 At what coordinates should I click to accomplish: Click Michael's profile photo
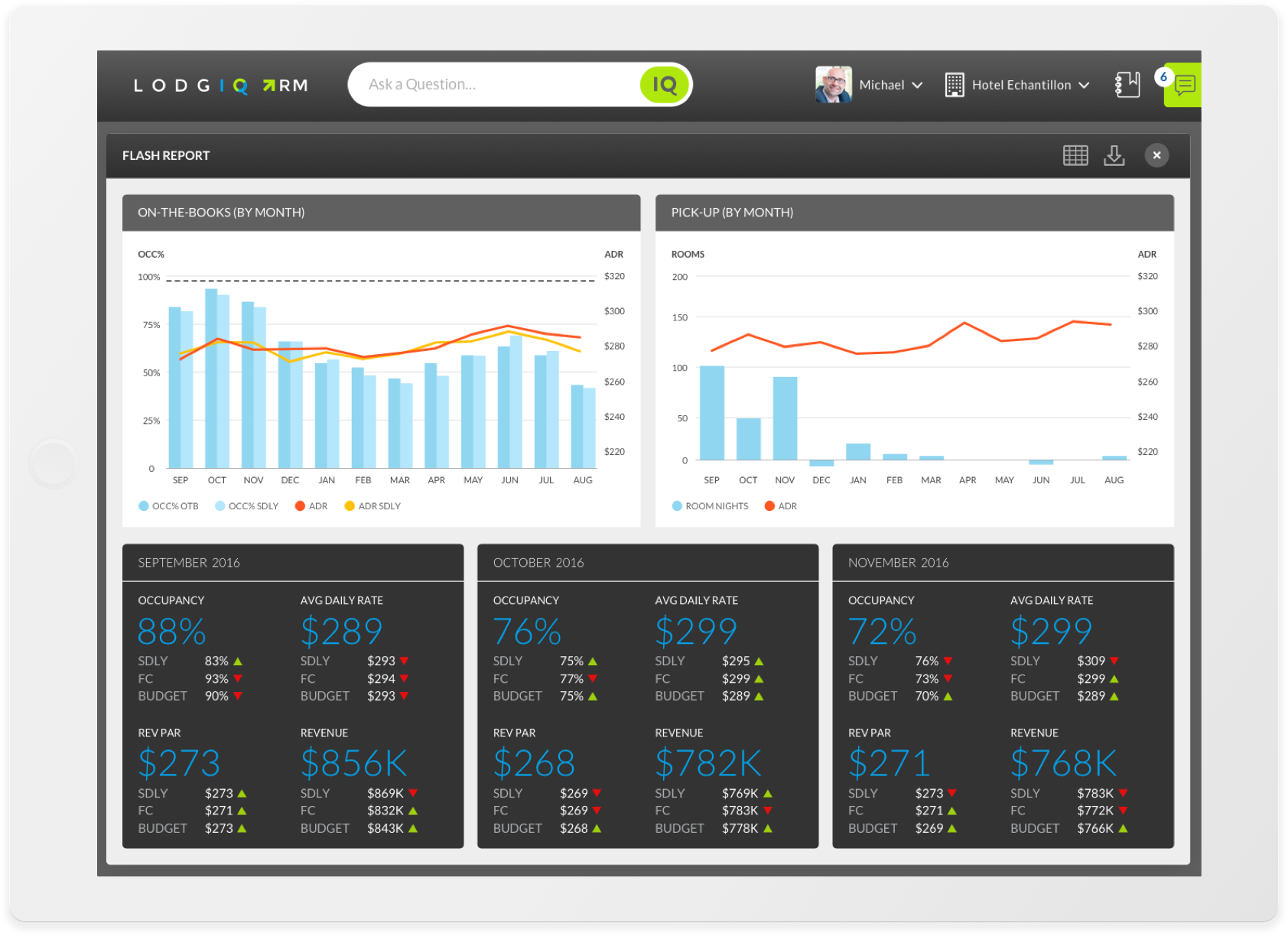coord(833,85)
